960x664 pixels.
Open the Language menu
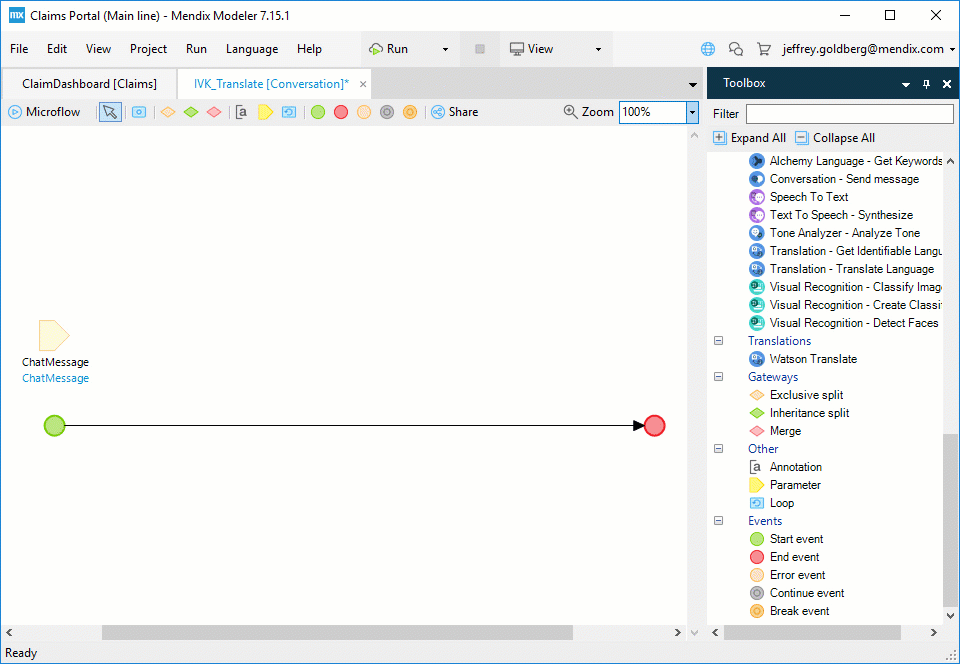252,49
